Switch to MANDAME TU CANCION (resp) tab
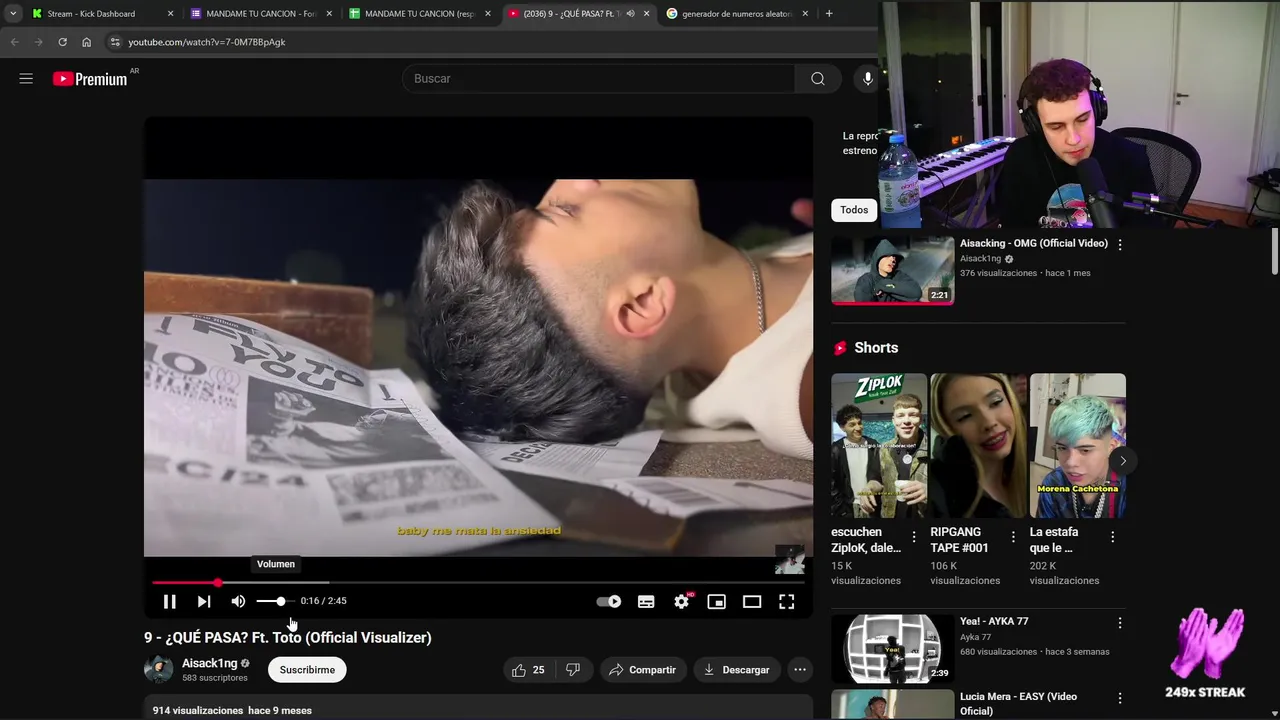 pos(420,14)
